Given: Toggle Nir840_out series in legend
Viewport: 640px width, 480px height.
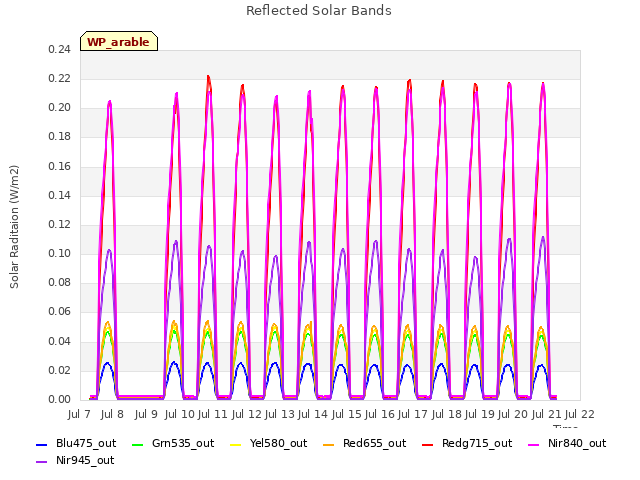Looking at the screenshot, I should coord(567,443).
